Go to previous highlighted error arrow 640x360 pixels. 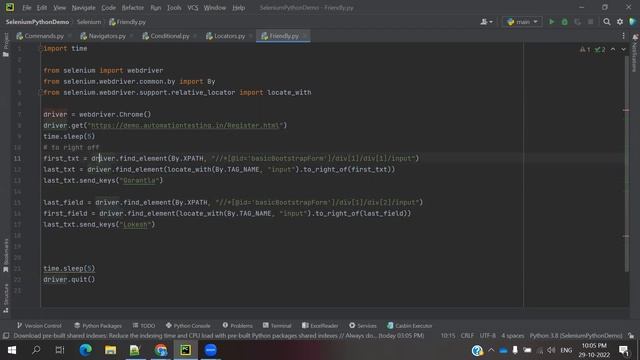pyautogui.click(x=613, y=49)
